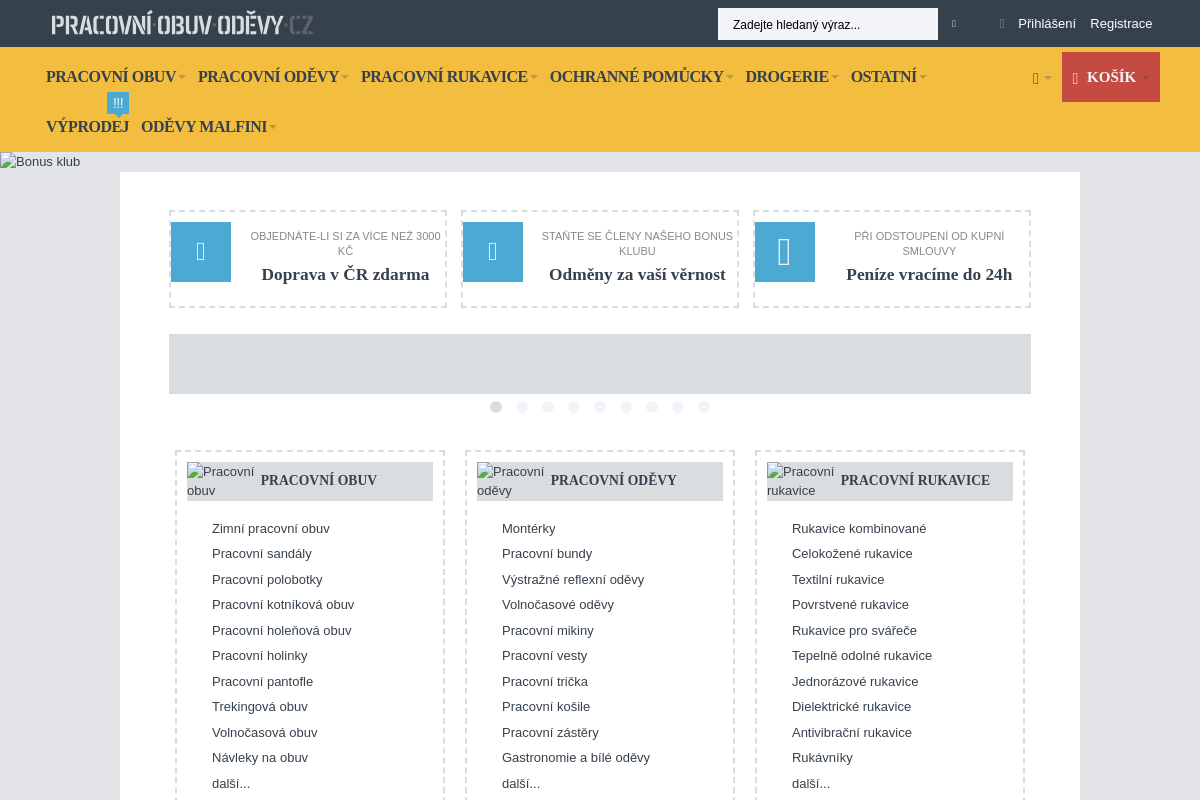Click the Pracovní Obuv Oděvy site logo

tap(182, 24)
